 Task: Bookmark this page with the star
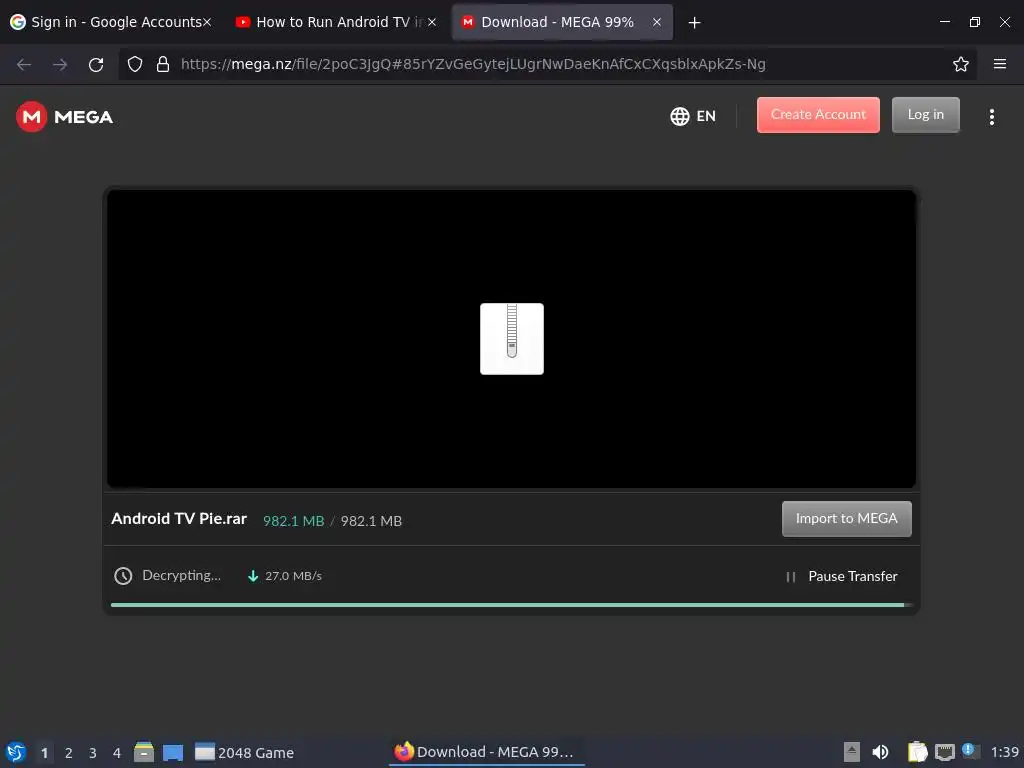[961, 64]
